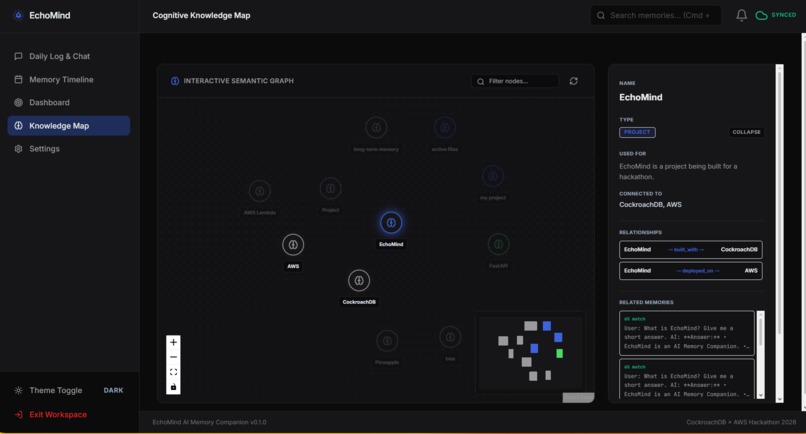
Task: Collapse the node details panel
Action: pyautogui.click(x=746, y=132)
